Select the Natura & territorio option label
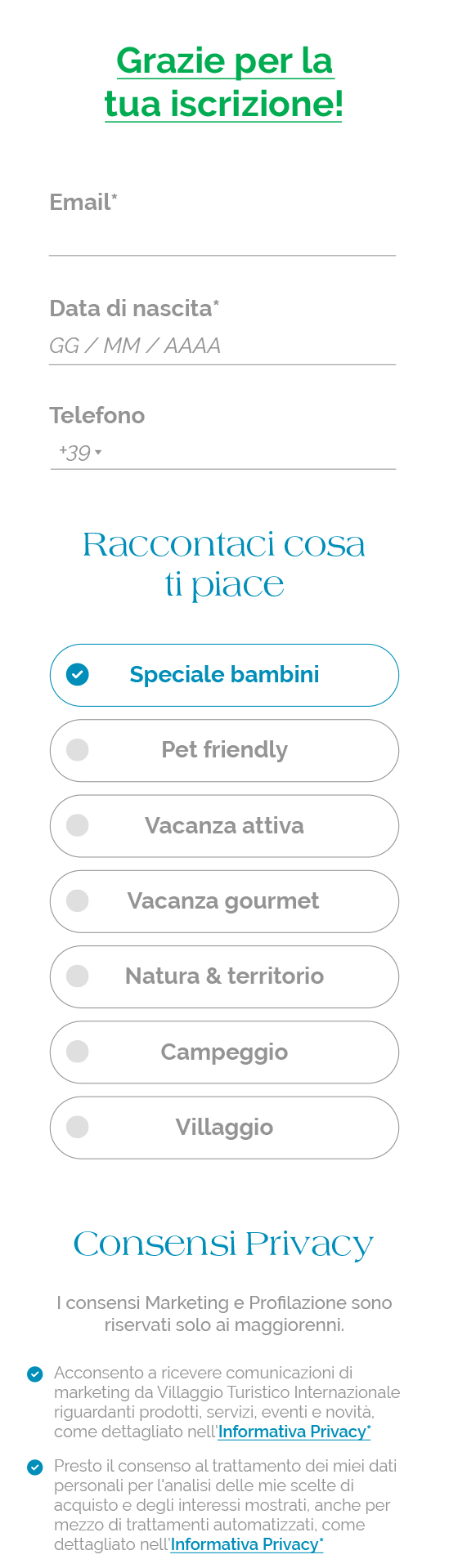The height and width of the screenshot is (1568, 449). click(225, 976)
